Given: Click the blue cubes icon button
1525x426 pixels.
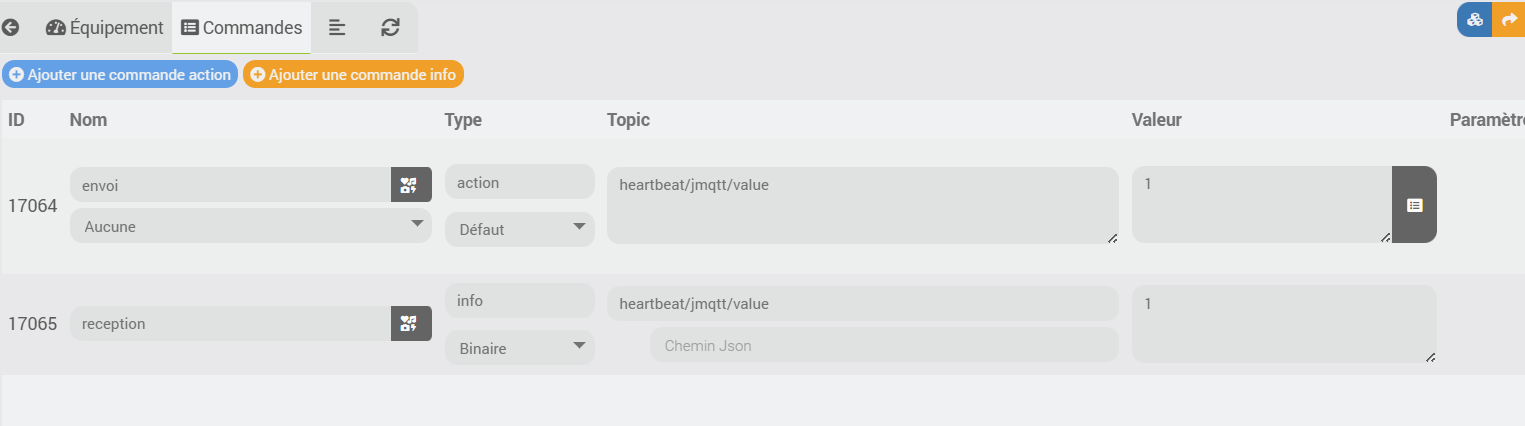Looking at the screenshot, I should click(x=1474, y=19).
